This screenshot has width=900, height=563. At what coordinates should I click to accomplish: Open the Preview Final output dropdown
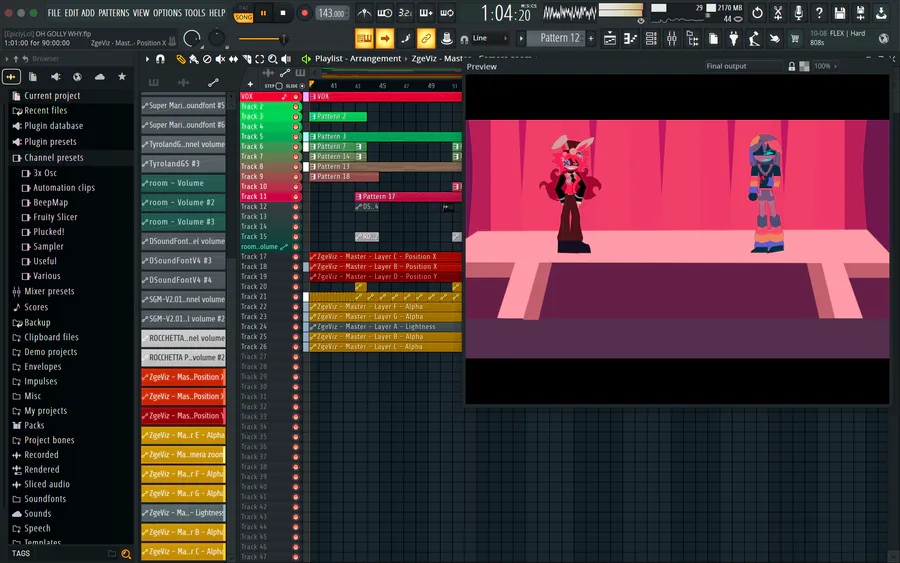coord(744,66)
